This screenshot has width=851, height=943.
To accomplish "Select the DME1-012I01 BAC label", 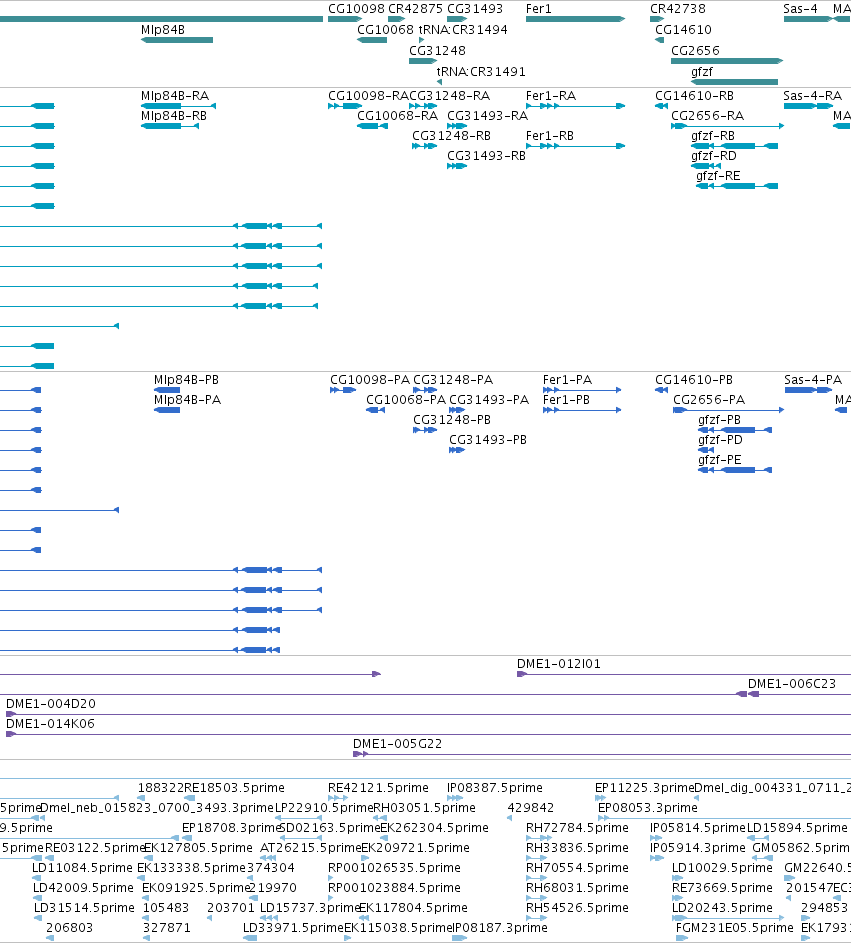I will point(559,664).
